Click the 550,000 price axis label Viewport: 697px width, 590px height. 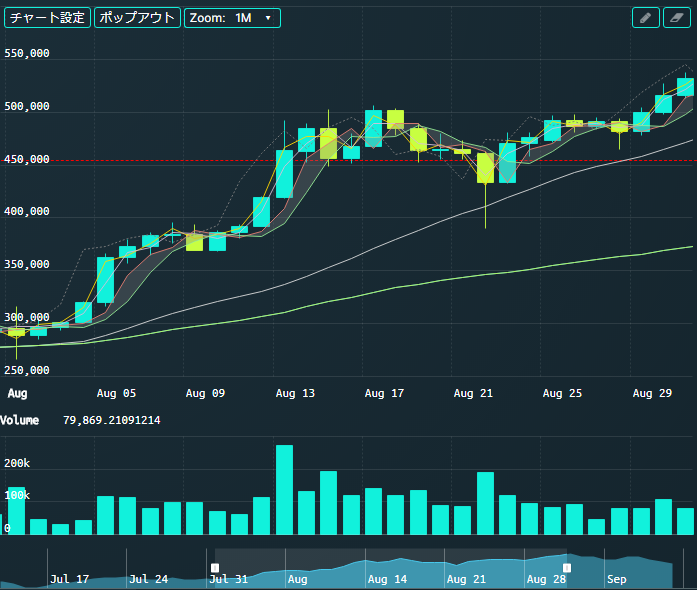27,54
